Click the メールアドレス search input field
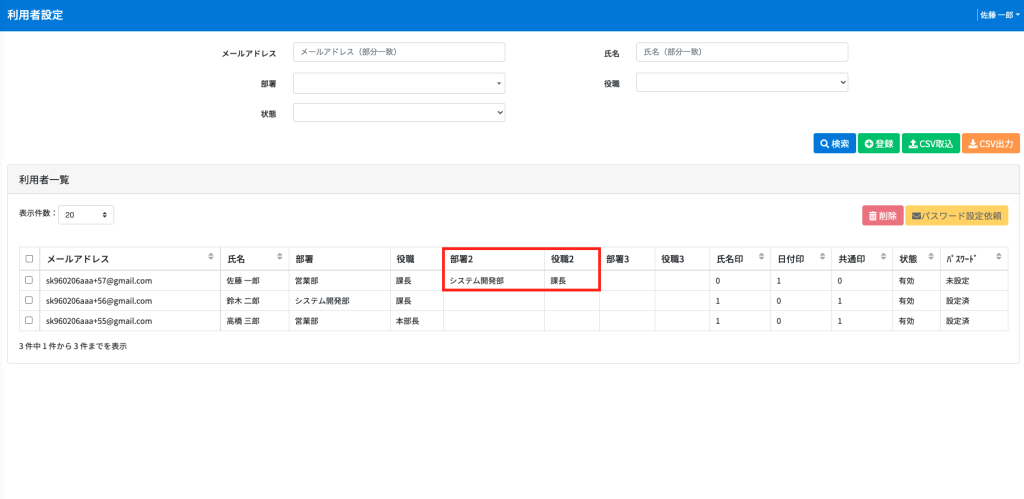 coord(399,52)
